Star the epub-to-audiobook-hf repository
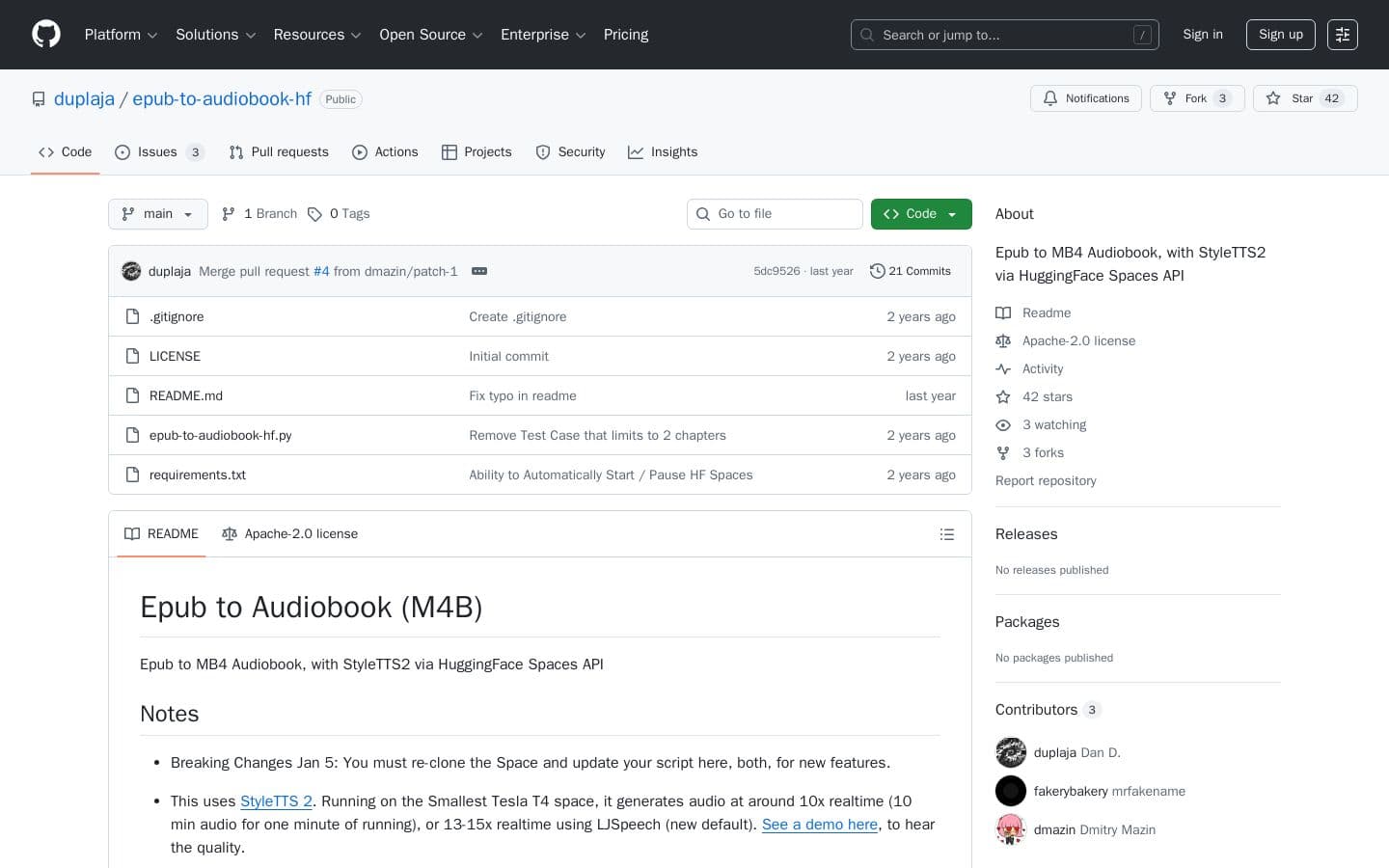The width and height of the screenshot is (1389, 868). [x=1294, y=98]
